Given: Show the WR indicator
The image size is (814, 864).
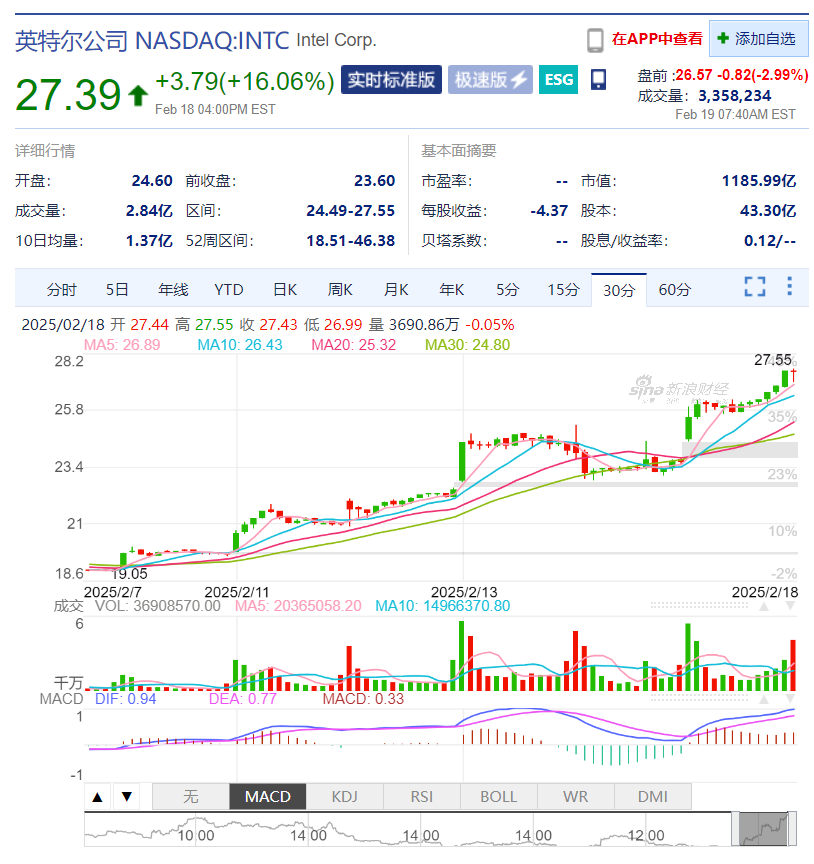Looking at the screenshot, I should (575, 797).
